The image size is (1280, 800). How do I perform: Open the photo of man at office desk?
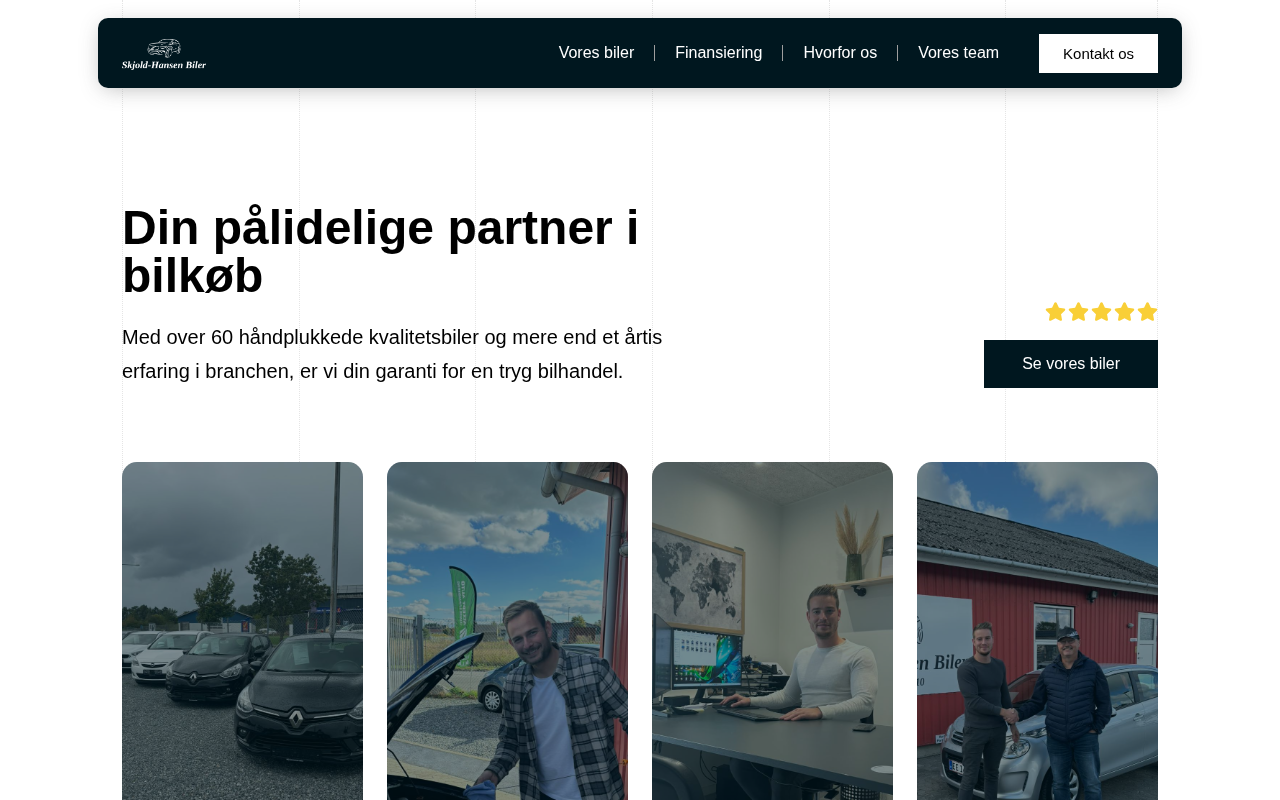click(x=772, y=631)
